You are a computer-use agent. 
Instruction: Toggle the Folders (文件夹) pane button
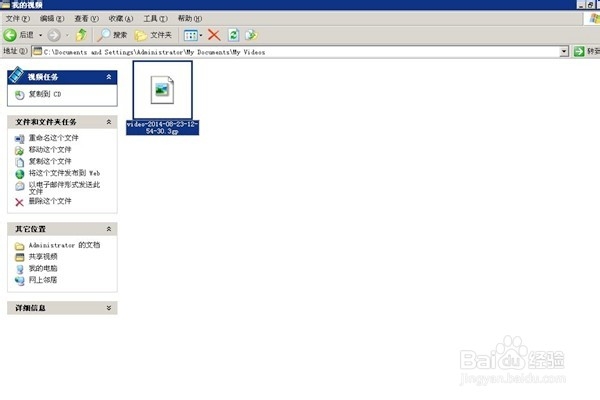click(x=153, y=35)
